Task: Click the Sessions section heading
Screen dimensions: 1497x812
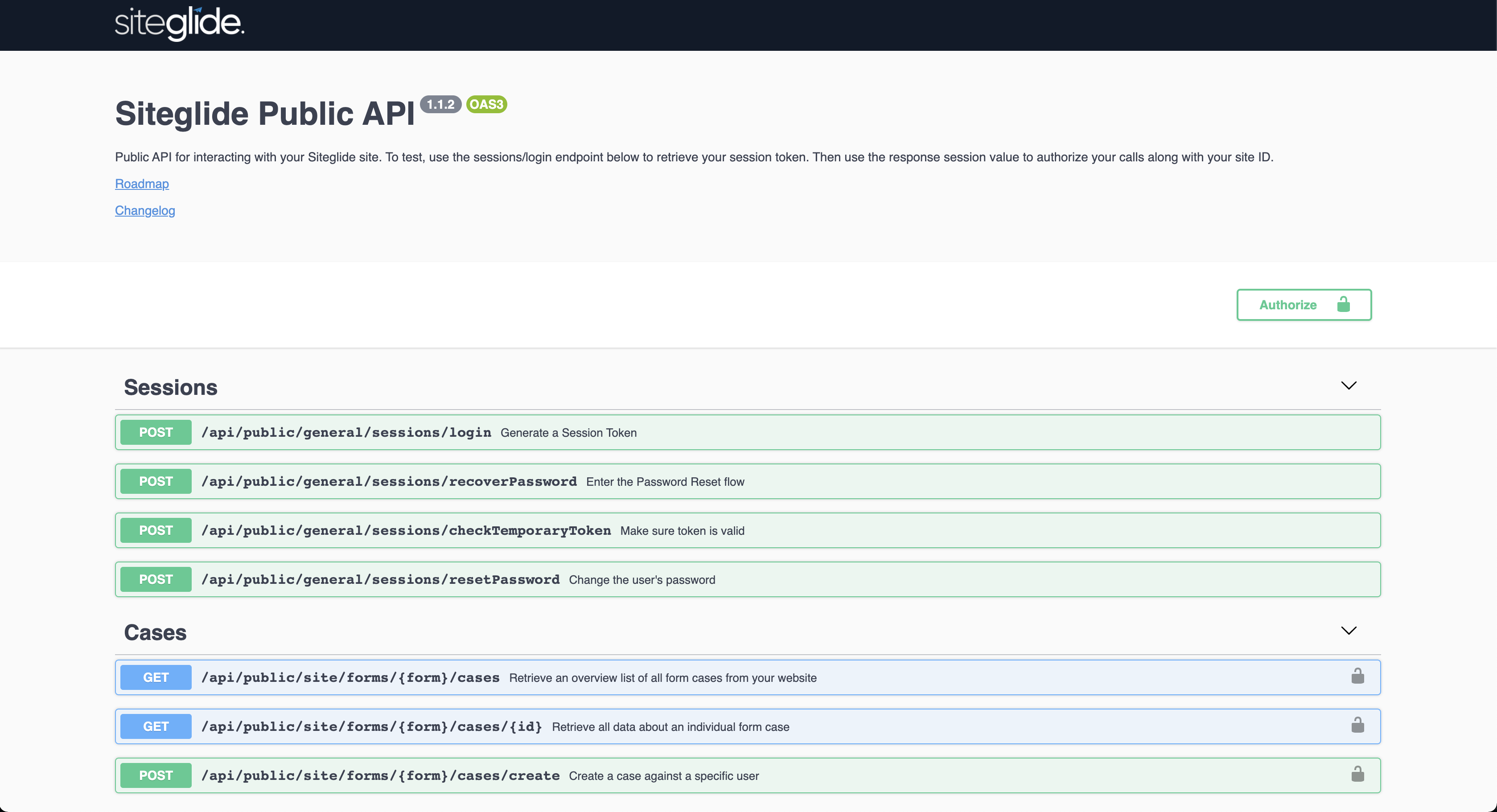Action: [171, 387]
